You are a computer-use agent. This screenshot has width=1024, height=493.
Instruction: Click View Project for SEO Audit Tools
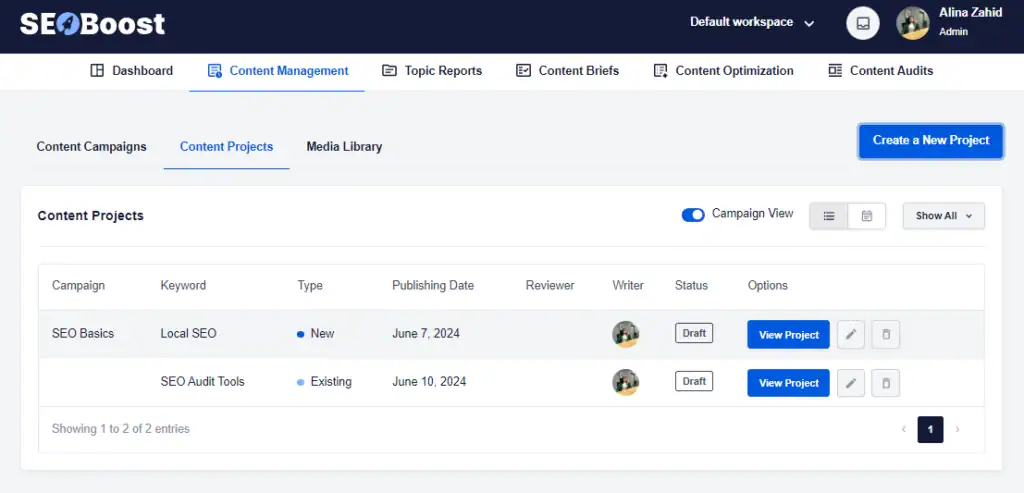click(788, 383)
